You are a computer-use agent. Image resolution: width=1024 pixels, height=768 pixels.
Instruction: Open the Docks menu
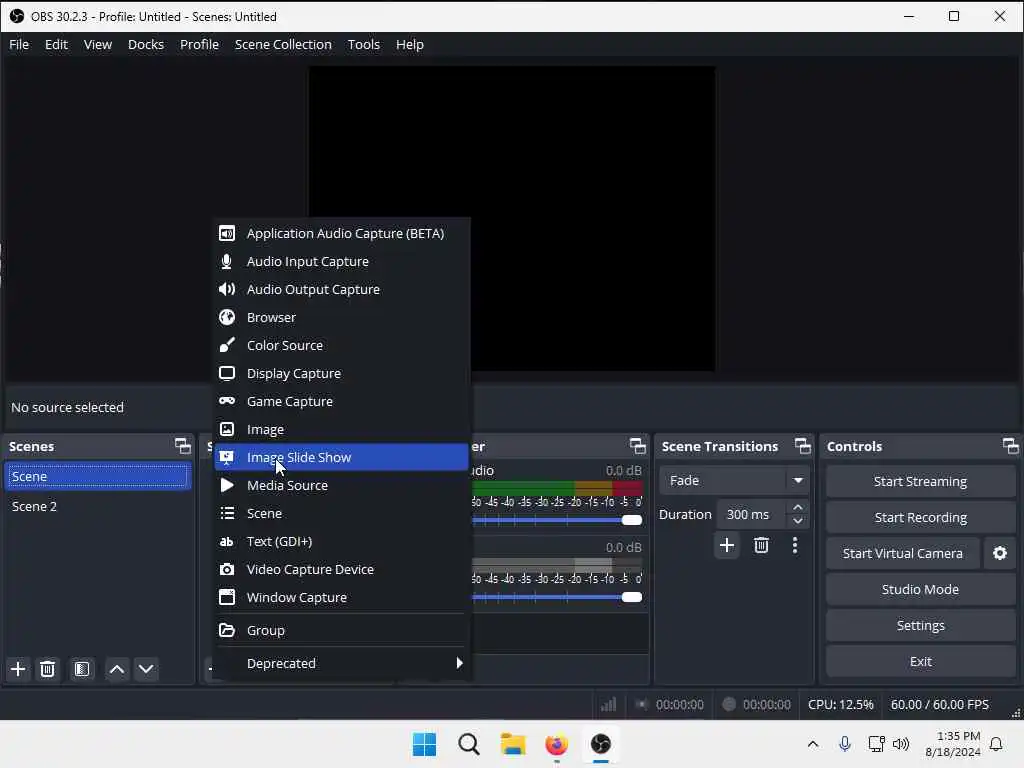pyautogui.click(x=146, y=44)
